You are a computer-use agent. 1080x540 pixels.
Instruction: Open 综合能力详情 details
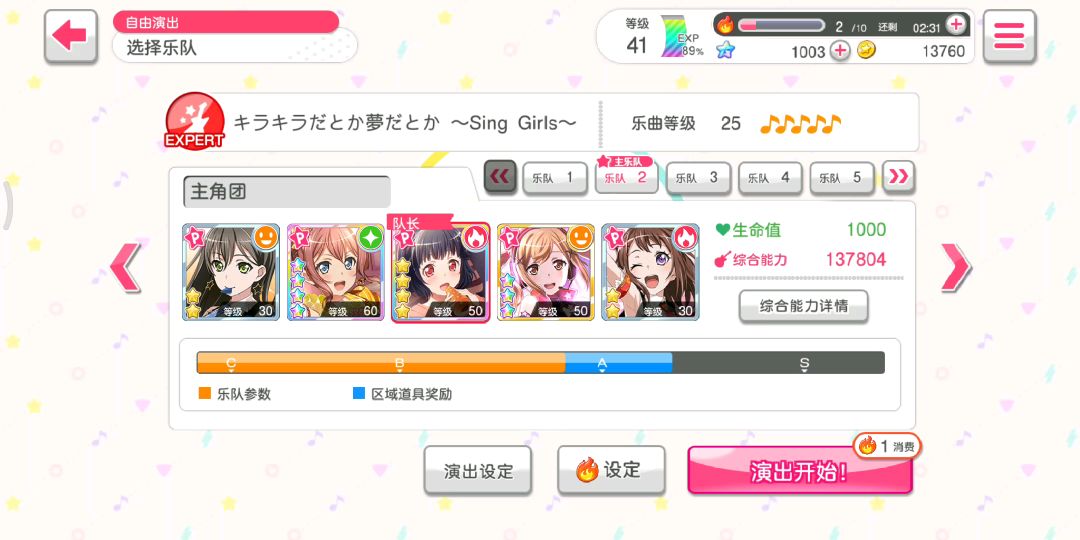pos(803,307)
